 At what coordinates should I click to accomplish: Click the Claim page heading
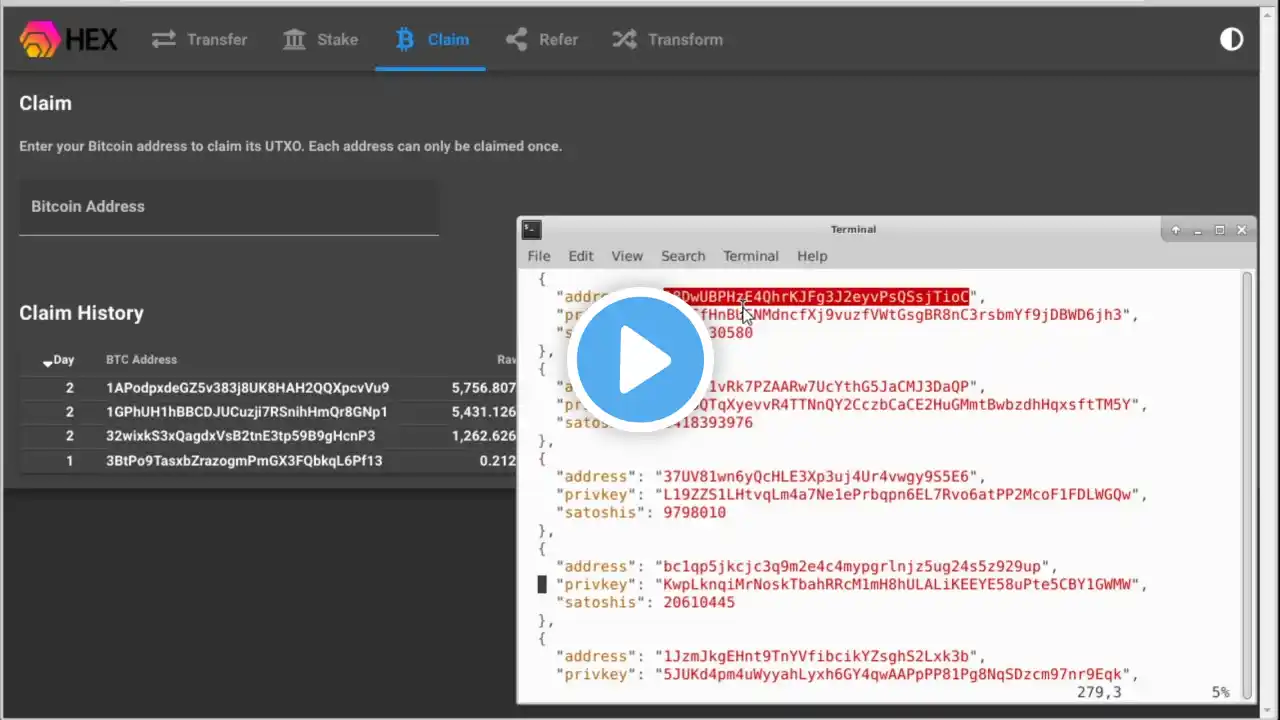point(45,103)
